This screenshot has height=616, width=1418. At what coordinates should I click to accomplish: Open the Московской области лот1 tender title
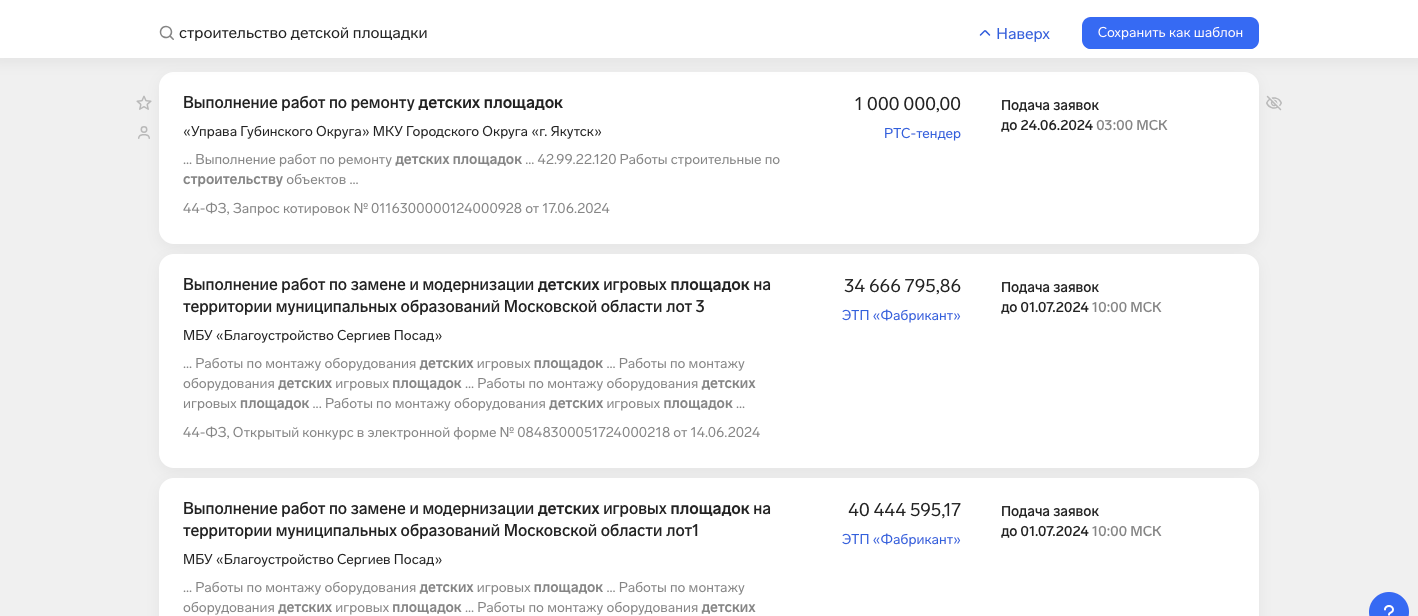coord(476,519)
